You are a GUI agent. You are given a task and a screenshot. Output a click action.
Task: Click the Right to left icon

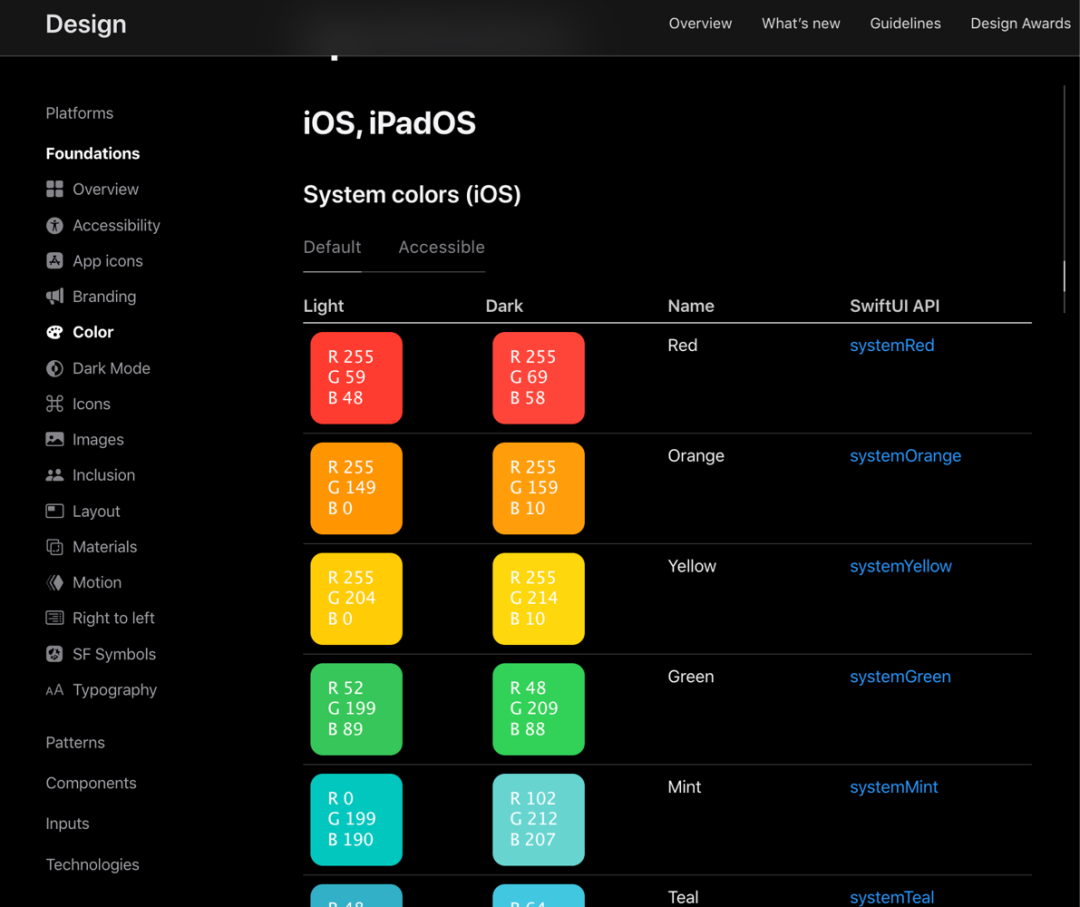pyautogui.click(x=54, y=618)
